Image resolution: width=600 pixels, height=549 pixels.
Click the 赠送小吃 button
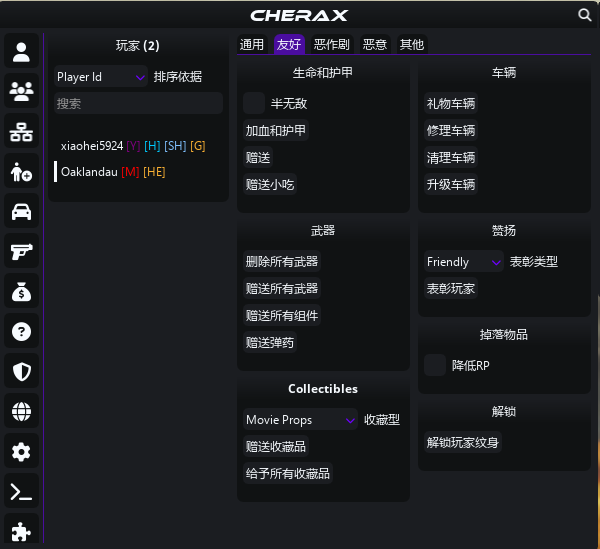click(270, 184)
